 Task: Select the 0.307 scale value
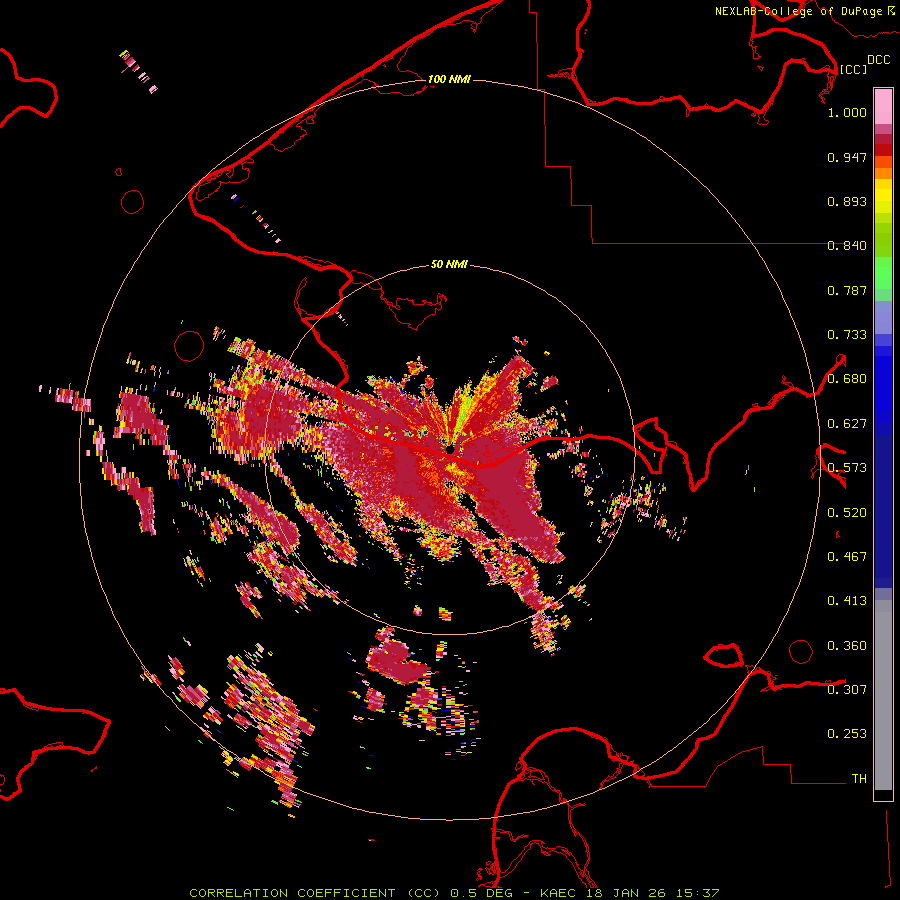[x=847, y=690]
